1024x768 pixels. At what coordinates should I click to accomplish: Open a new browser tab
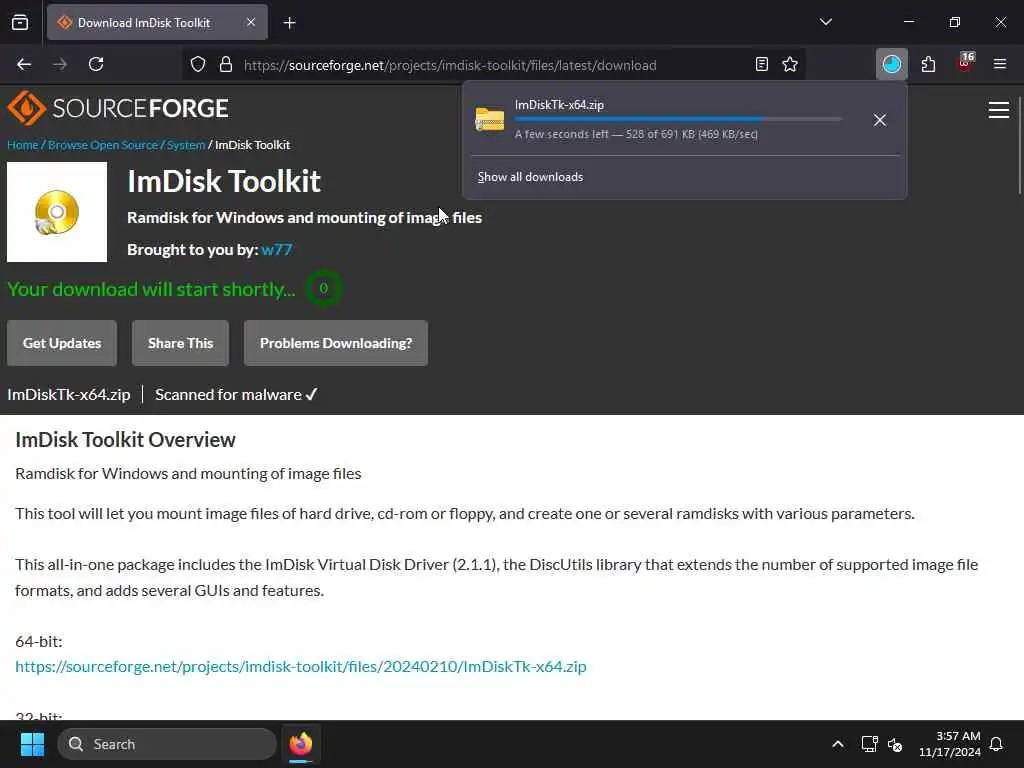pos(290,23)
